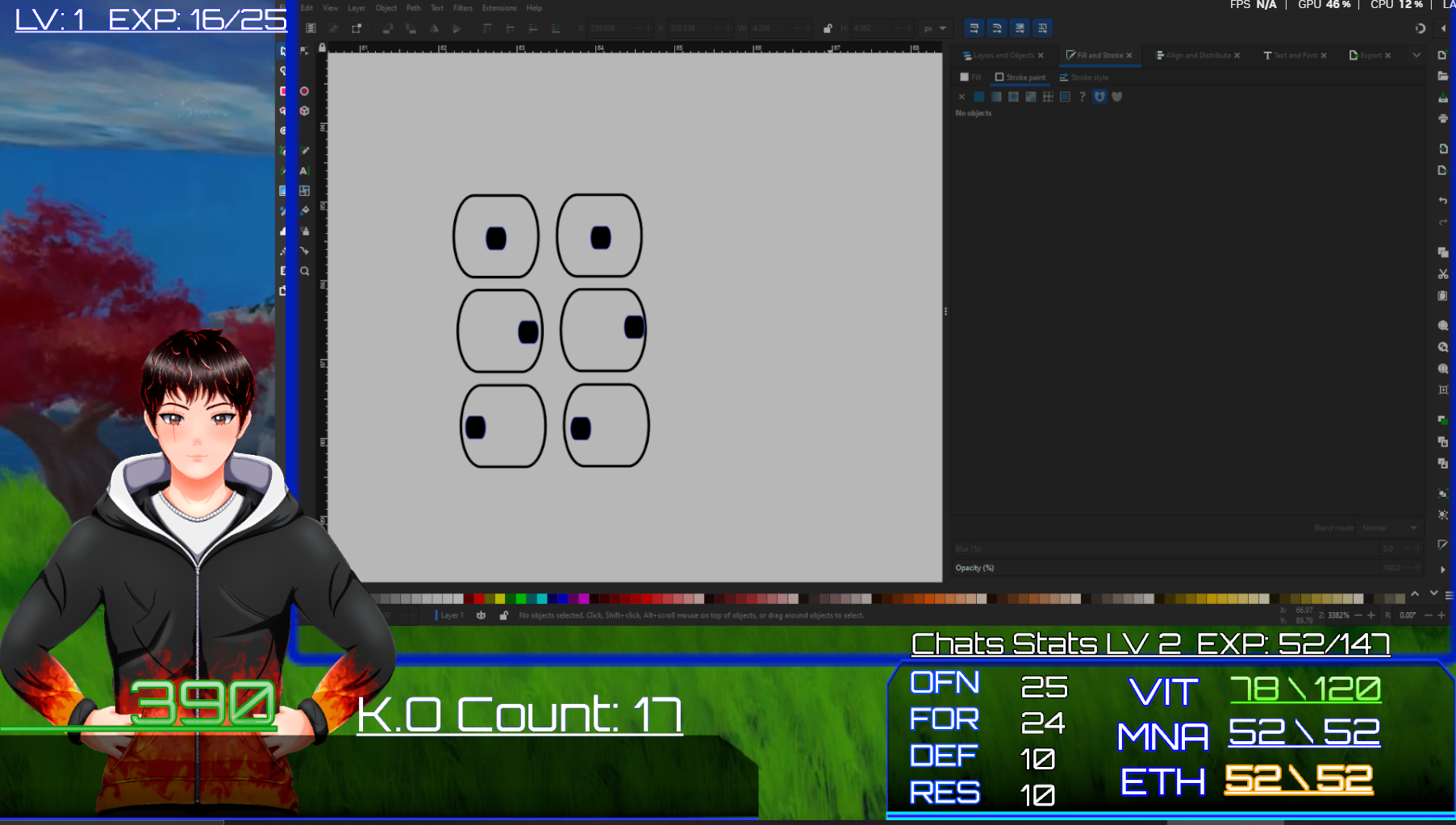Select the Text tool in toolbox
The width and height of the screenshot is (1456, 825).
pyautogui.click(x=304, y=171)
